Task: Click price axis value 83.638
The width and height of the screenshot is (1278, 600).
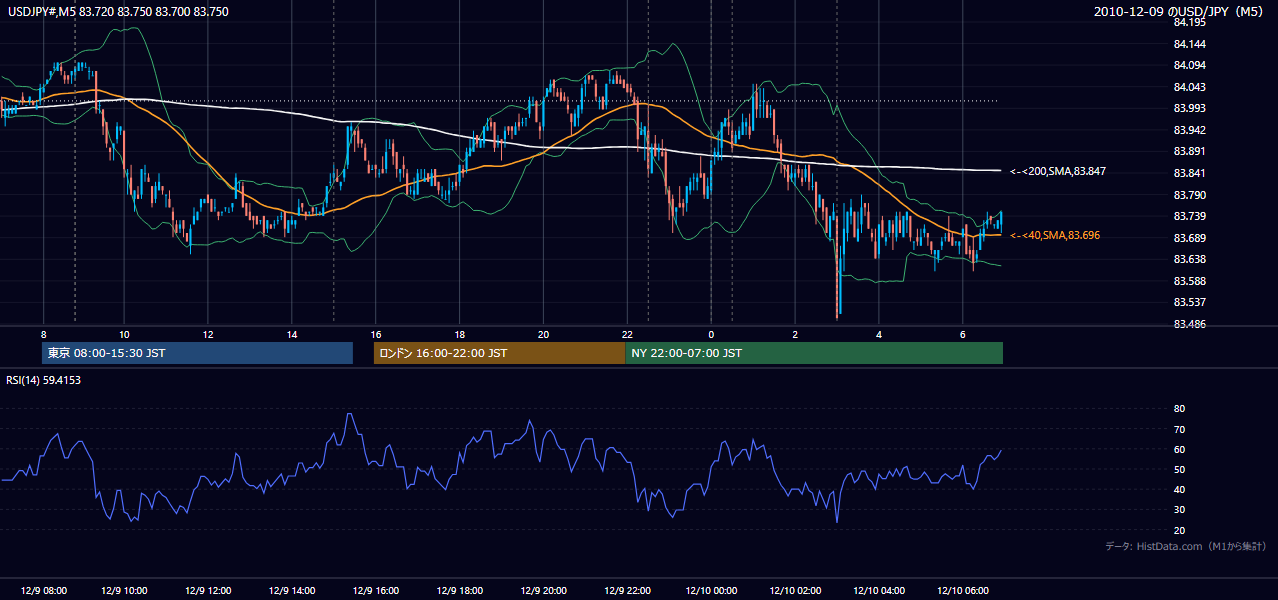Action: point(1190,259)
